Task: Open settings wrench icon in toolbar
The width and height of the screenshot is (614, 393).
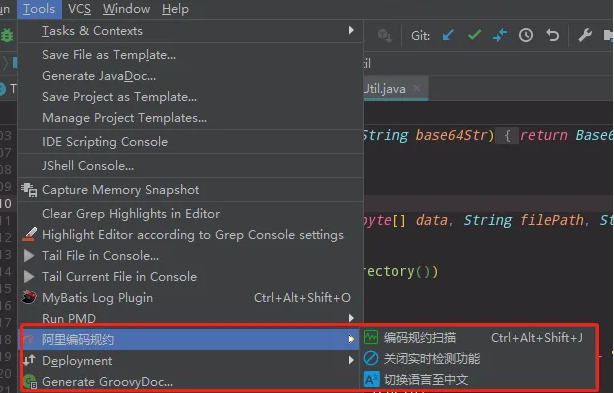Action: 584,36
